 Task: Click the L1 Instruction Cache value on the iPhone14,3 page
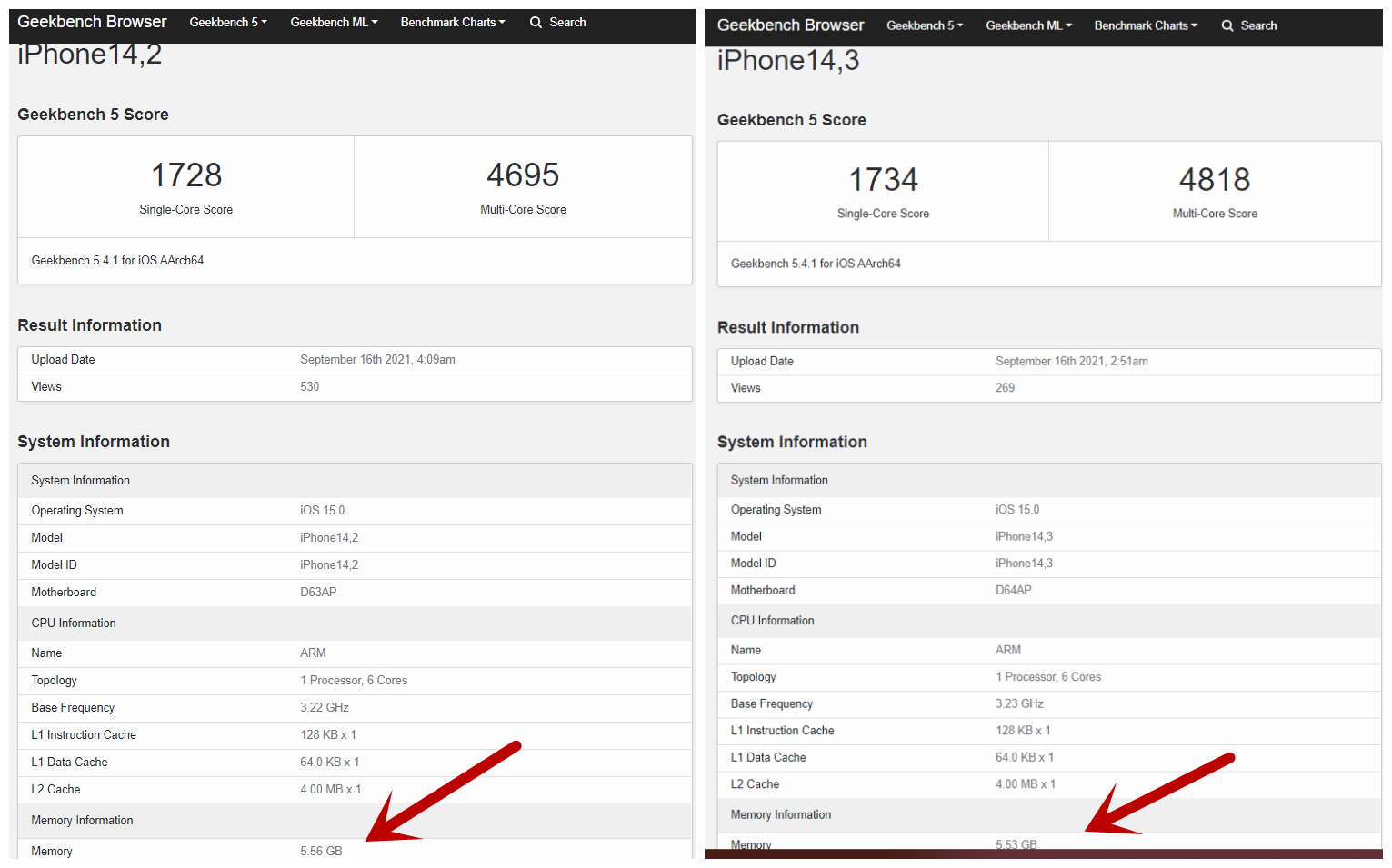pos(1023,731)
